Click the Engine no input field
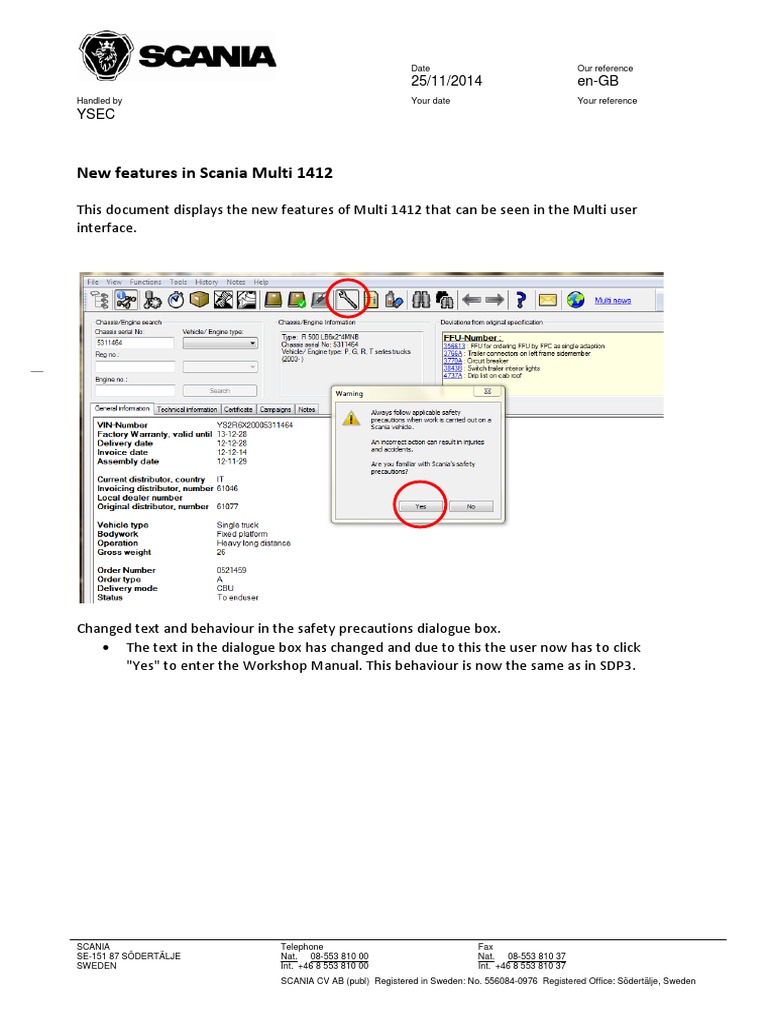Screen dimensions: 768x1024 coord(135,391)
